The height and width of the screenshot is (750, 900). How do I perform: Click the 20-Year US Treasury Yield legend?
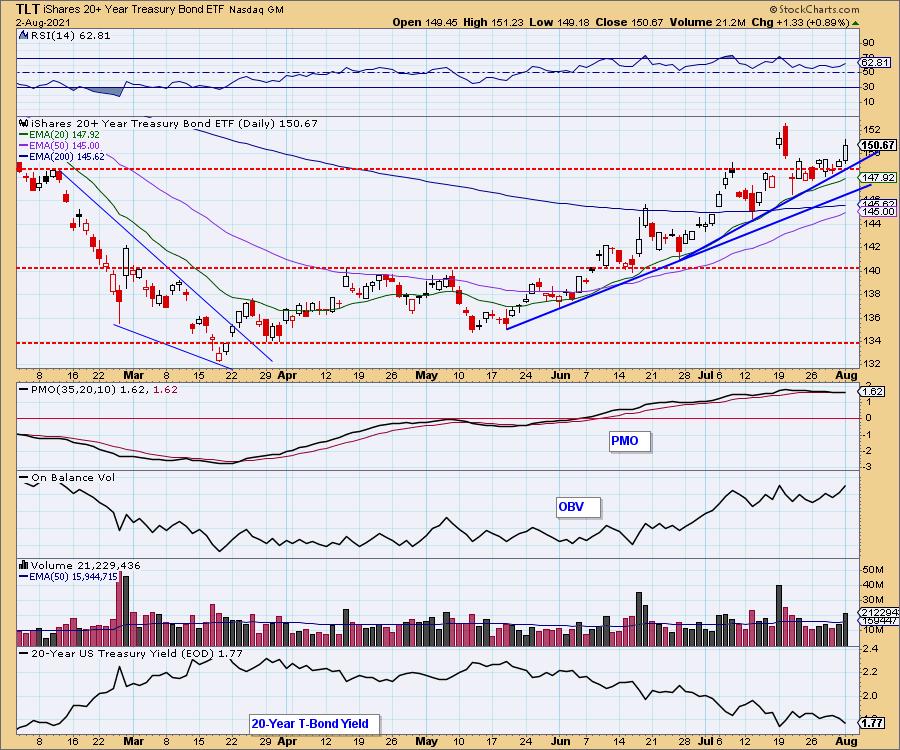point(131,654)
